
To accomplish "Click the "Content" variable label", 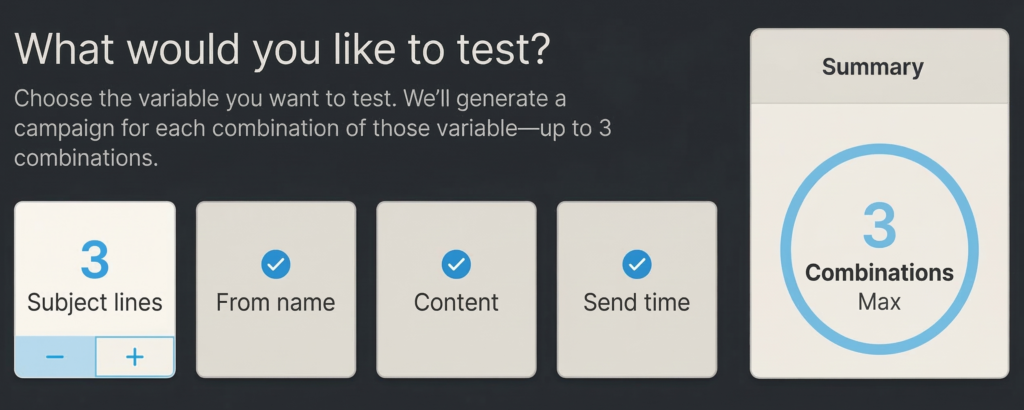I will [456, 303].
